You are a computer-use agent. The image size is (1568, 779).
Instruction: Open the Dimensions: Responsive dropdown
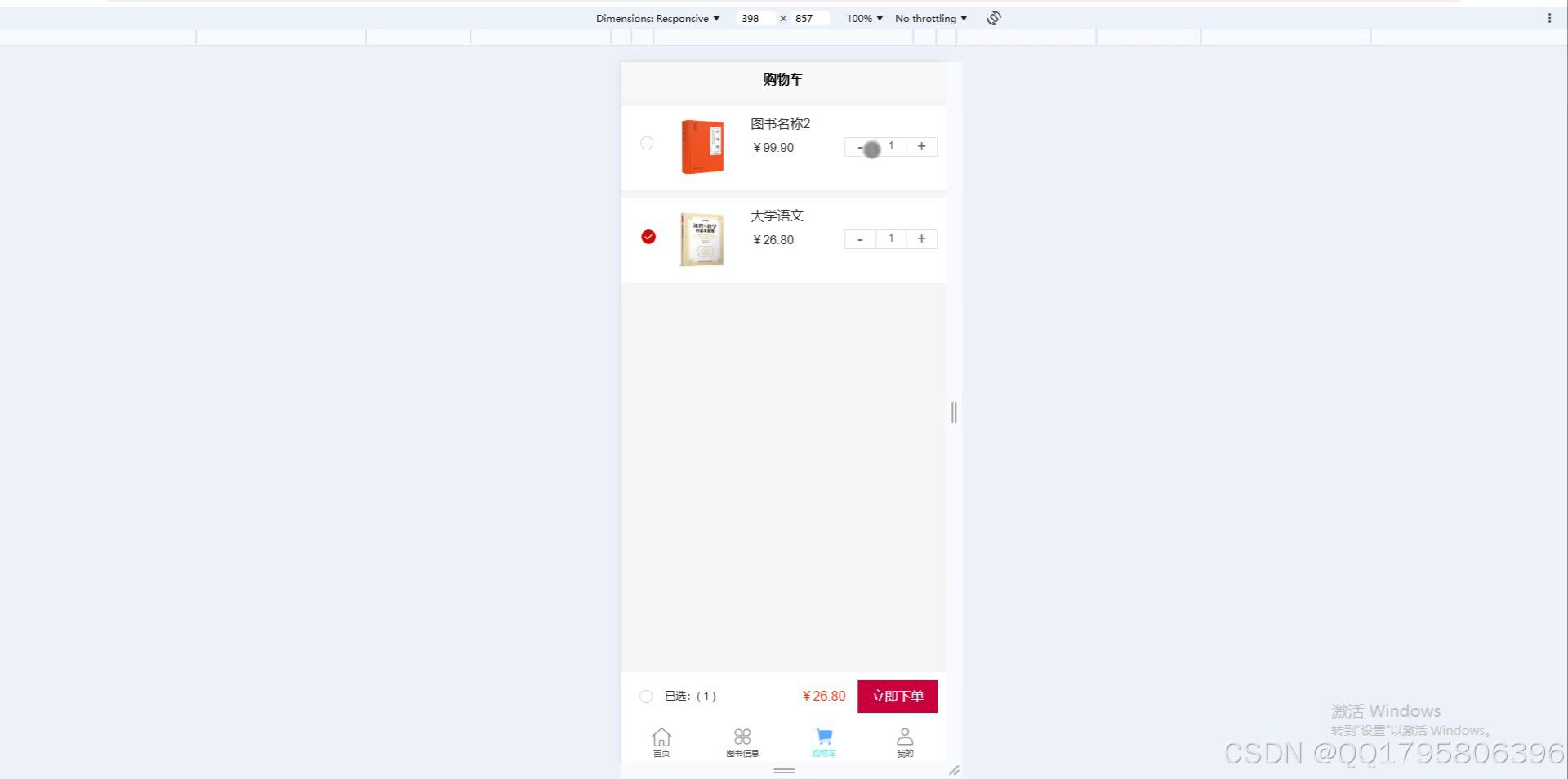tap(657, 18)
